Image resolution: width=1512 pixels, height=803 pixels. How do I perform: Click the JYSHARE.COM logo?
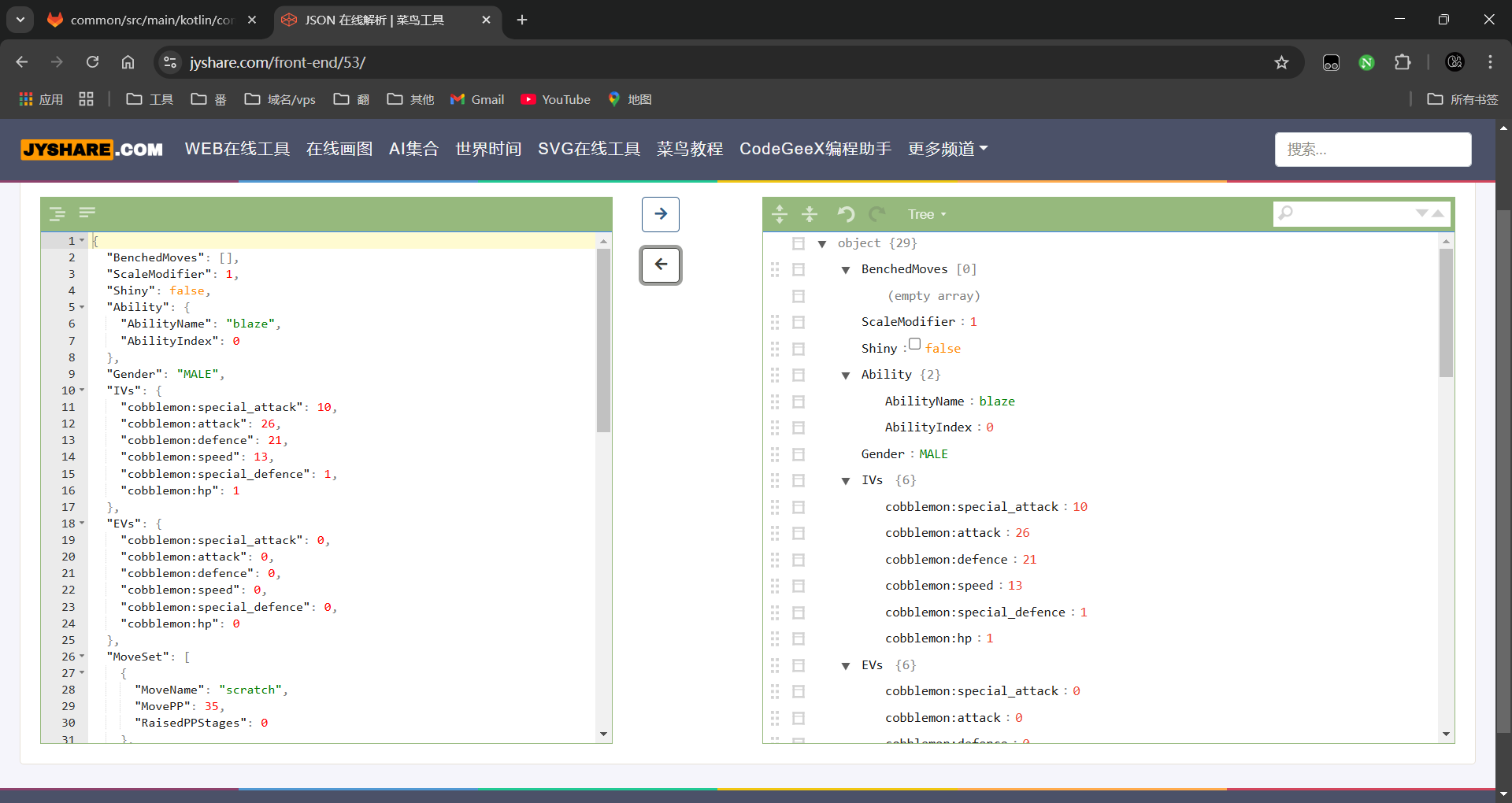pos(92,149)
